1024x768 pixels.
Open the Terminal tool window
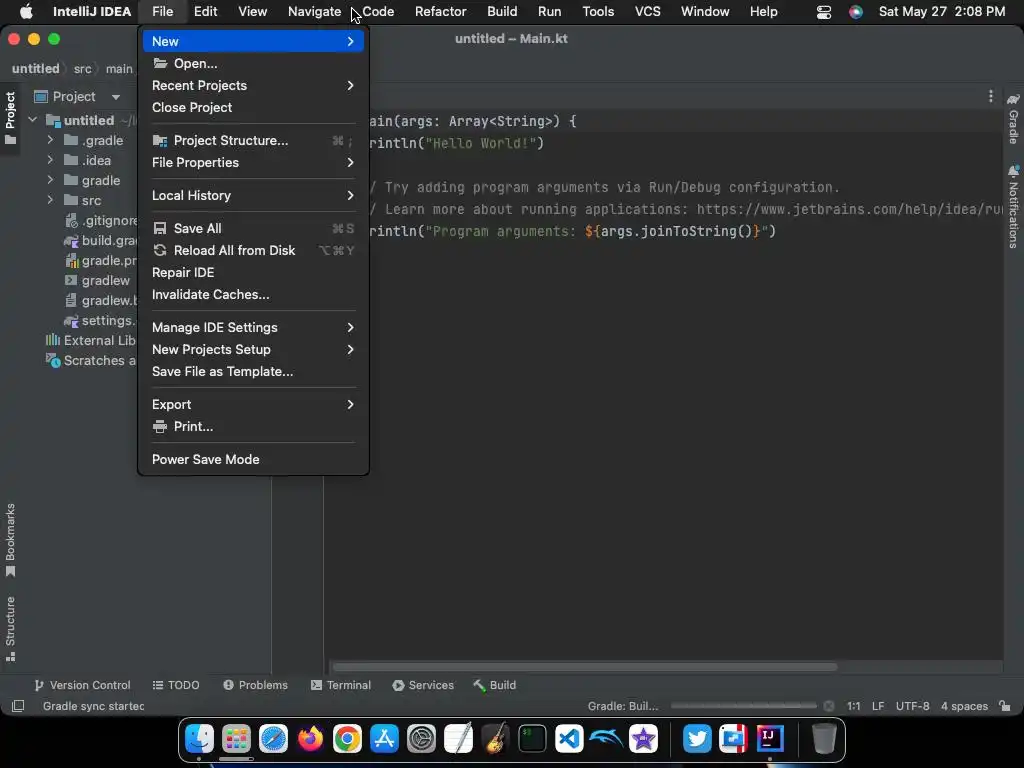point(341,685)
